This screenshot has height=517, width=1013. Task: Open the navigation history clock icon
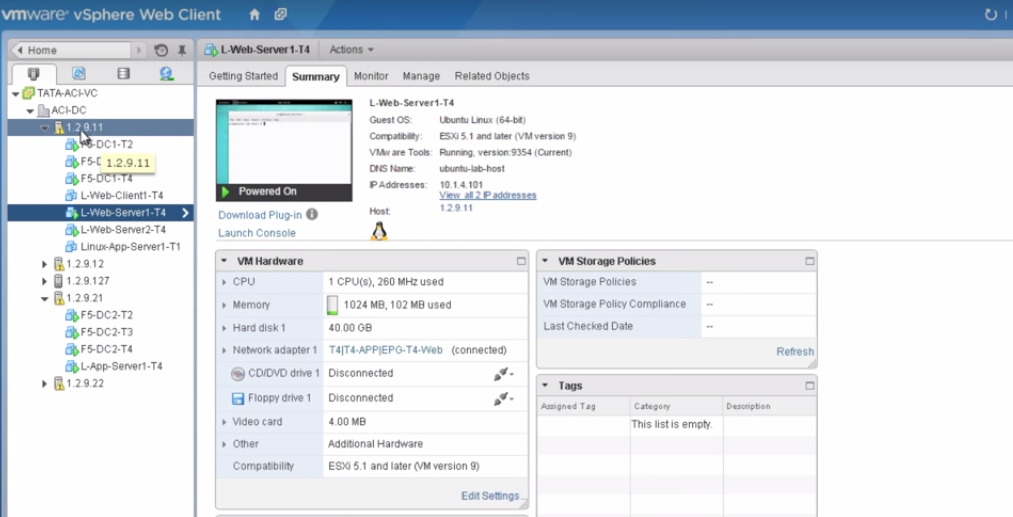coord(162,50)
